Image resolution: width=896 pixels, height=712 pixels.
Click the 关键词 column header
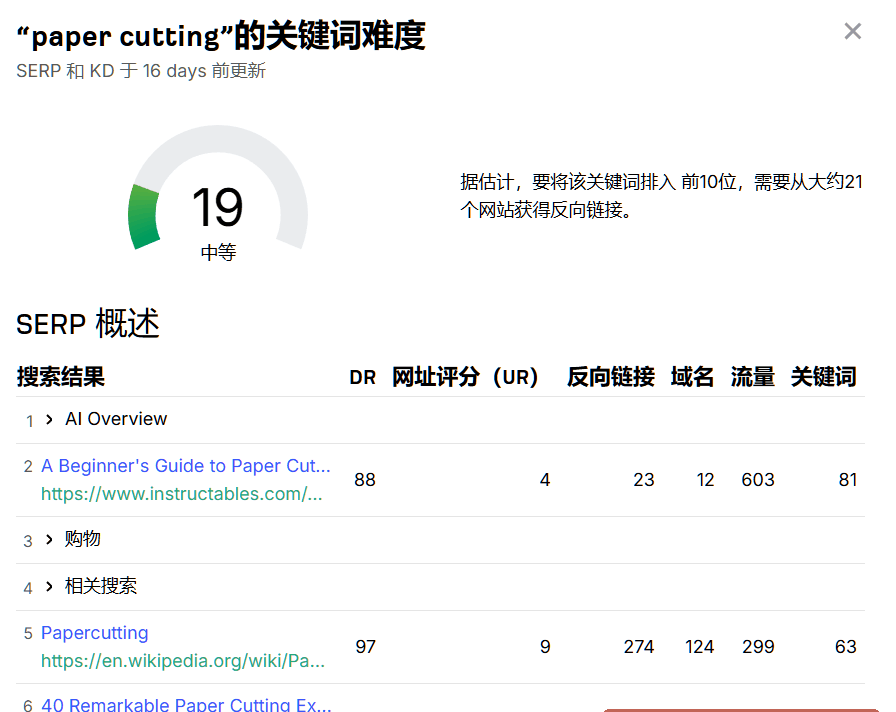(823, 377)
